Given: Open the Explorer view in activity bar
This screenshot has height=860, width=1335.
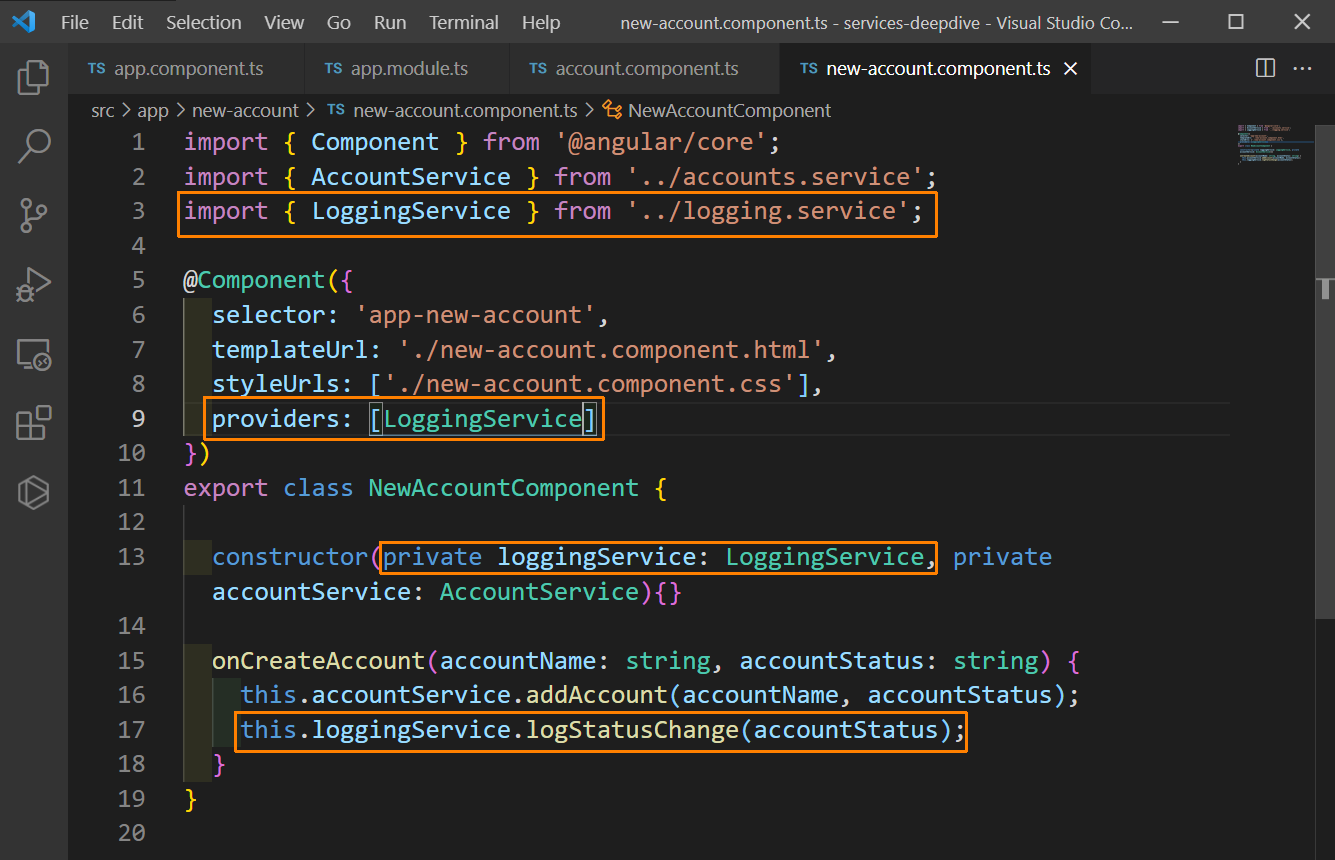Looking at the screenshot, I should click(34, 77).
